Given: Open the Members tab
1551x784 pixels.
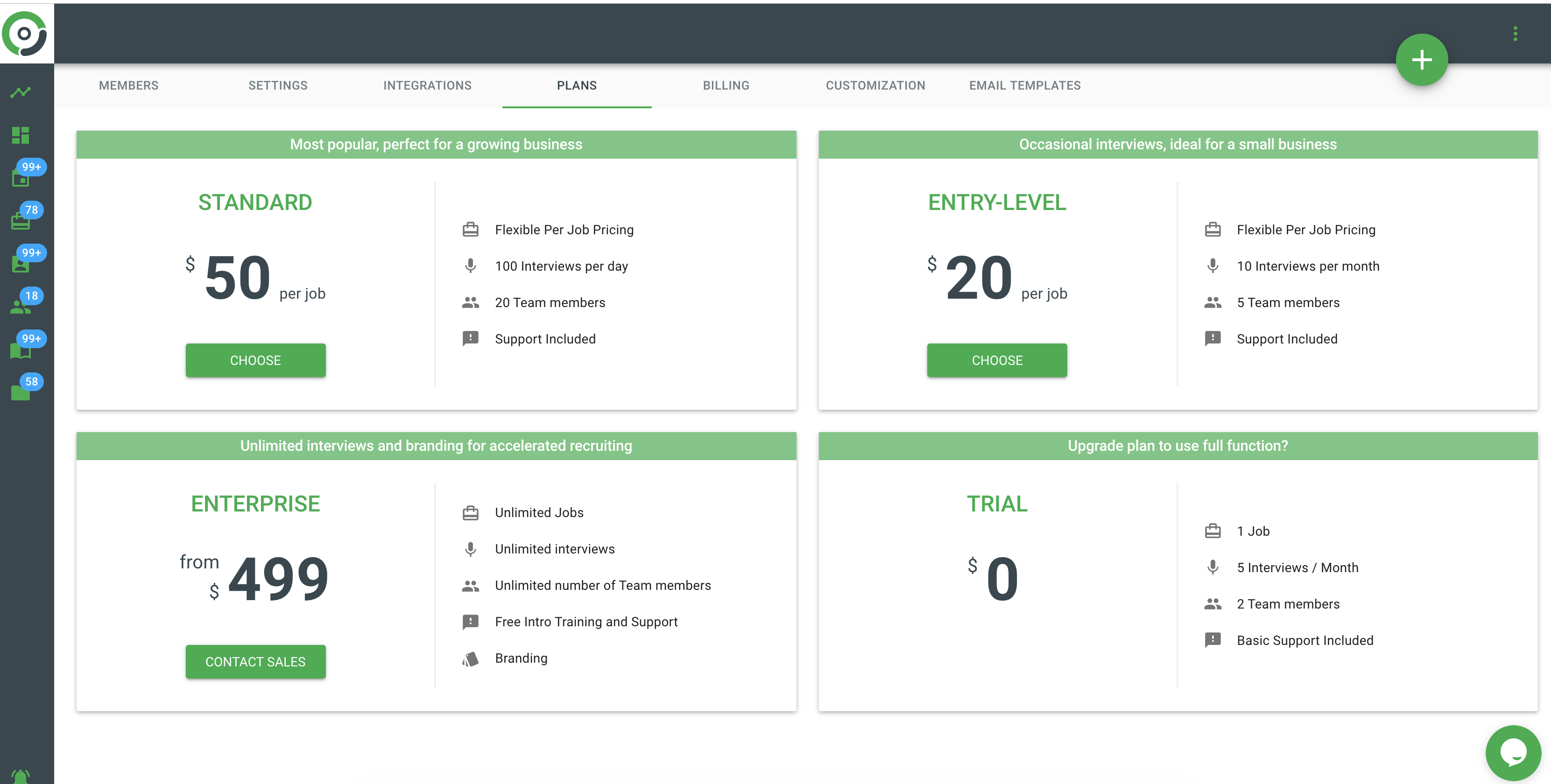Looking at the screenshot, I should pyautogui.click(x=128, y=85).
